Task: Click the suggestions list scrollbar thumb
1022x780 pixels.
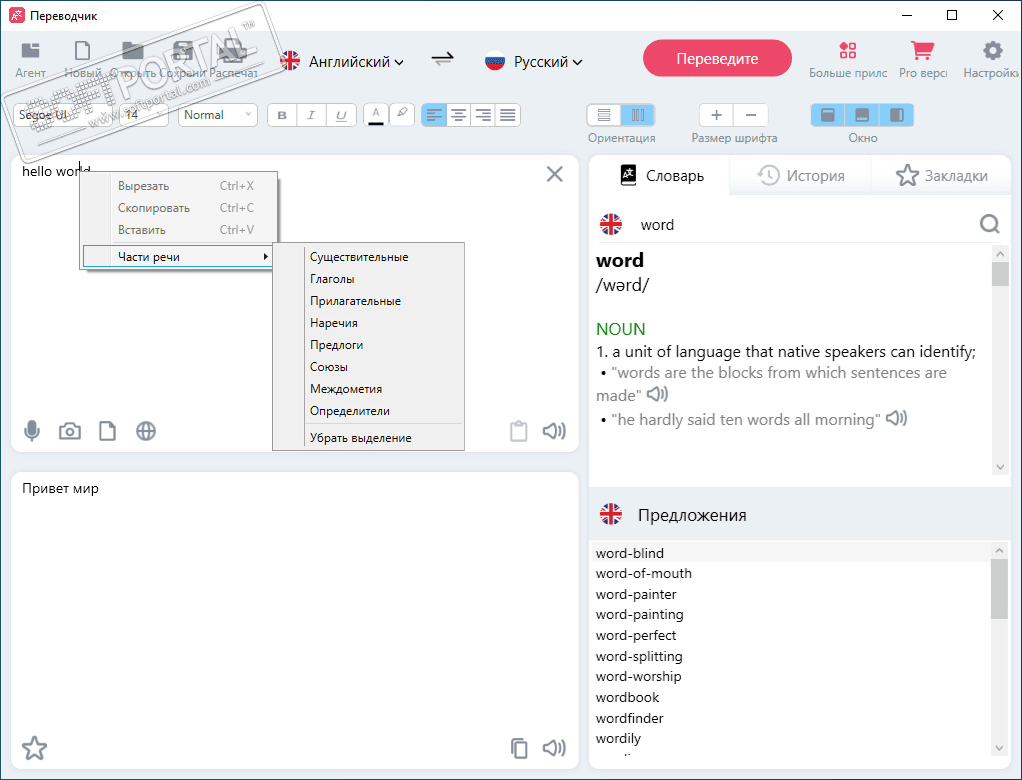Action: coord(999,588)
